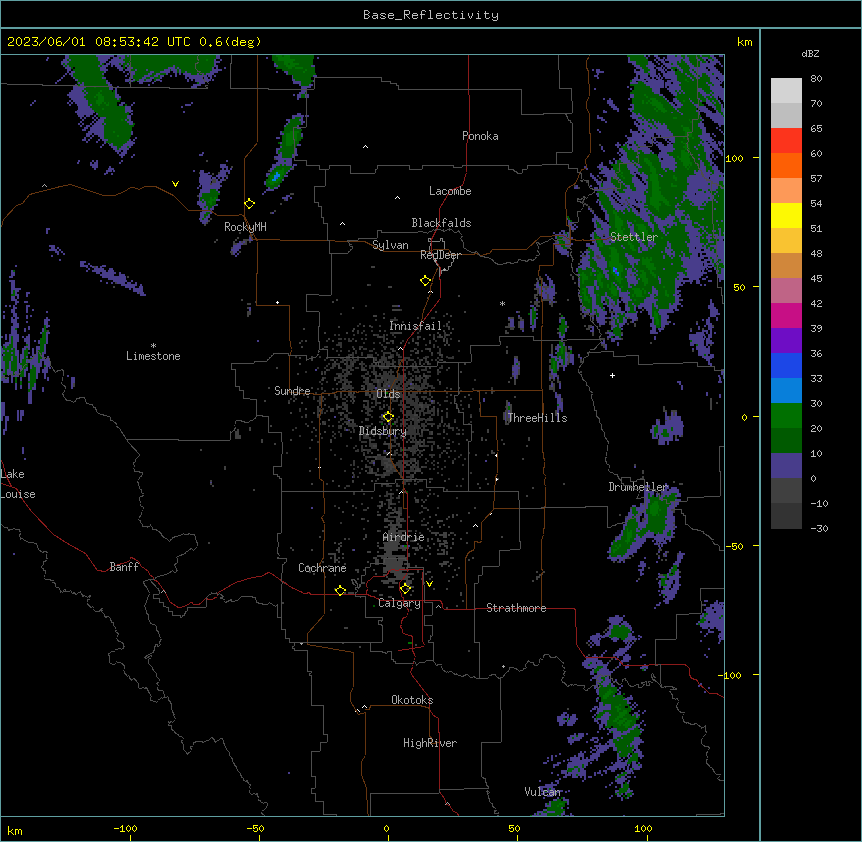
Task: Click the Limestone label
Action: coord(153,356)
